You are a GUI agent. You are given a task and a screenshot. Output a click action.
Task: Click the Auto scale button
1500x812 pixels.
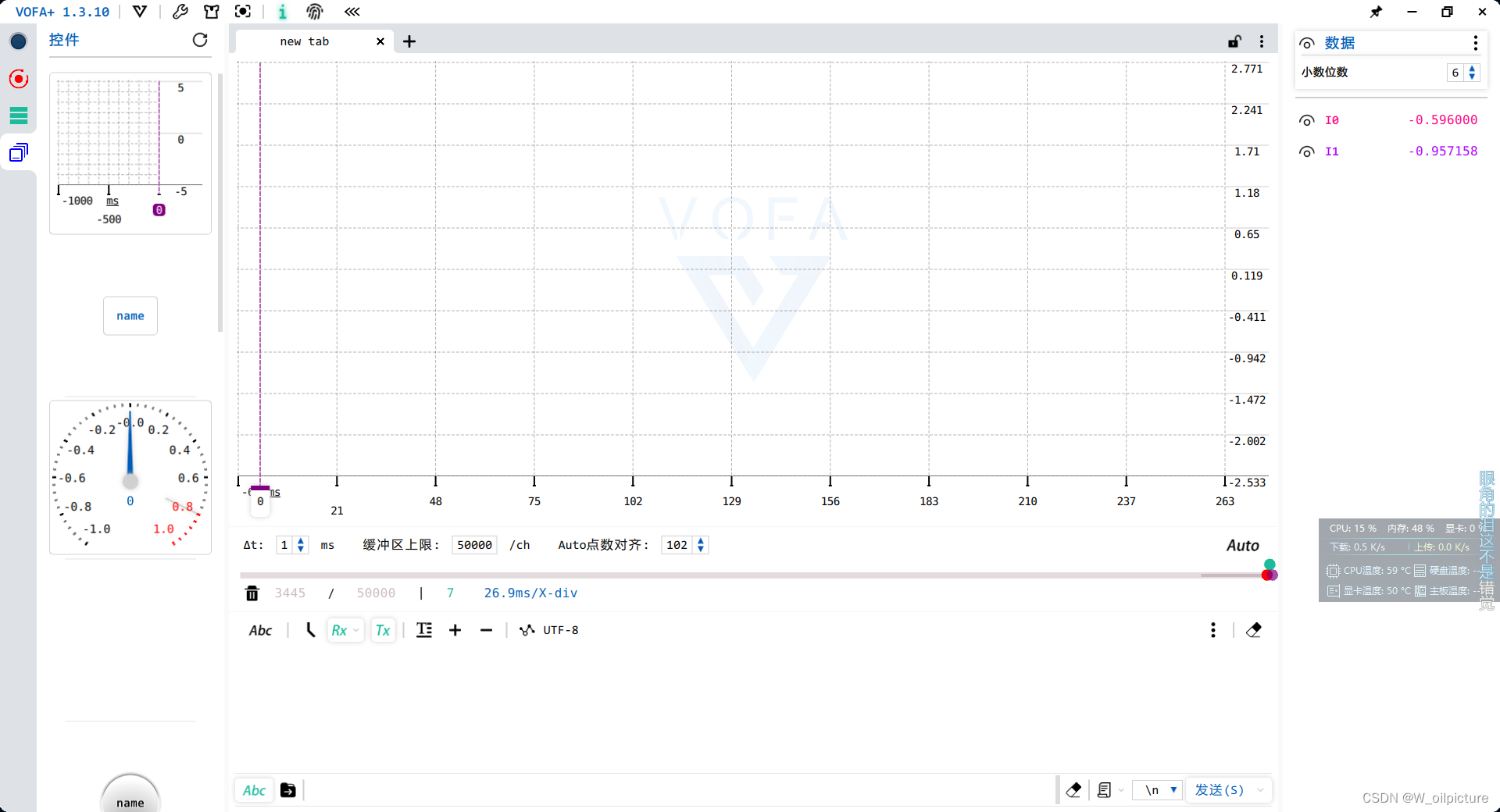(x=1242, y=546)
